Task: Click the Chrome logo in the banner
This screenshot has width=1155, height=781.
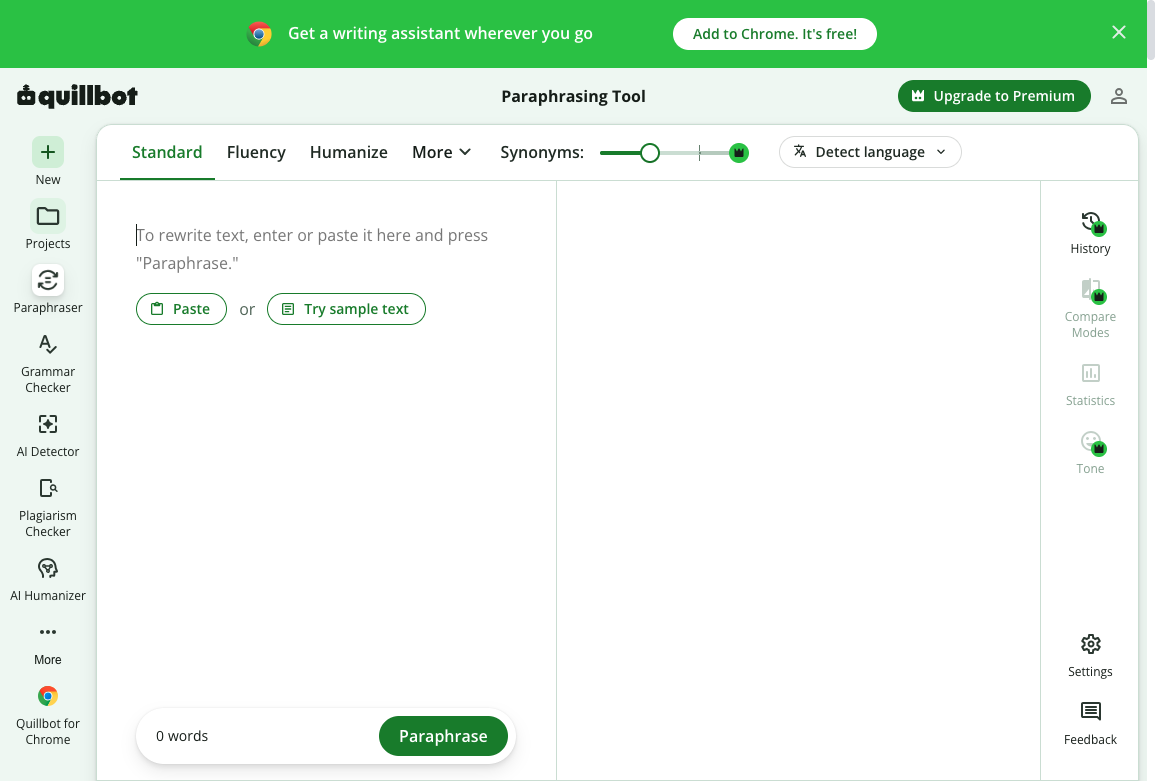Action: coord(259,34)
